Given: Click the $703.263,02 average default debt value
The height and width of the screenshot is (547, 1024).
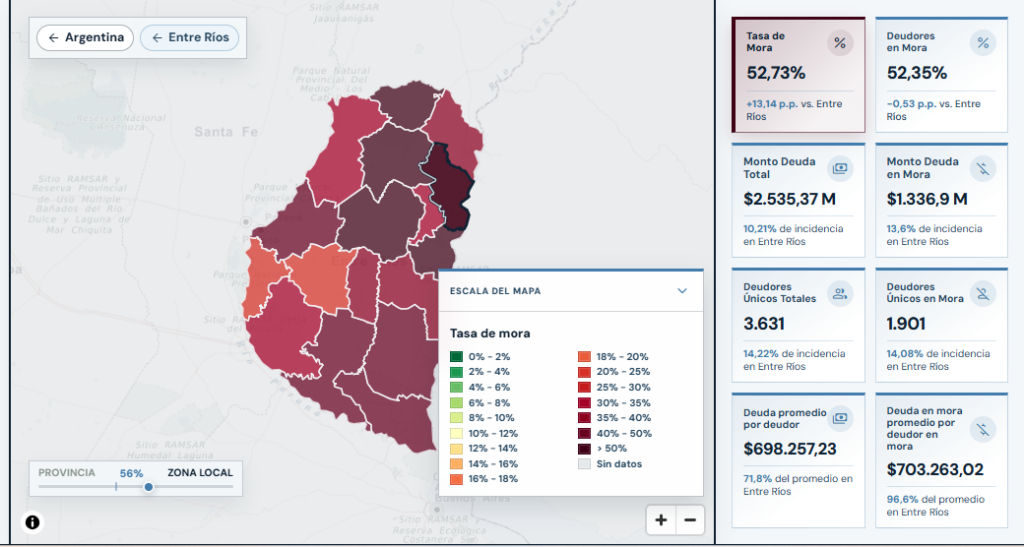Looking at the screenshot, I should [935, 469].
